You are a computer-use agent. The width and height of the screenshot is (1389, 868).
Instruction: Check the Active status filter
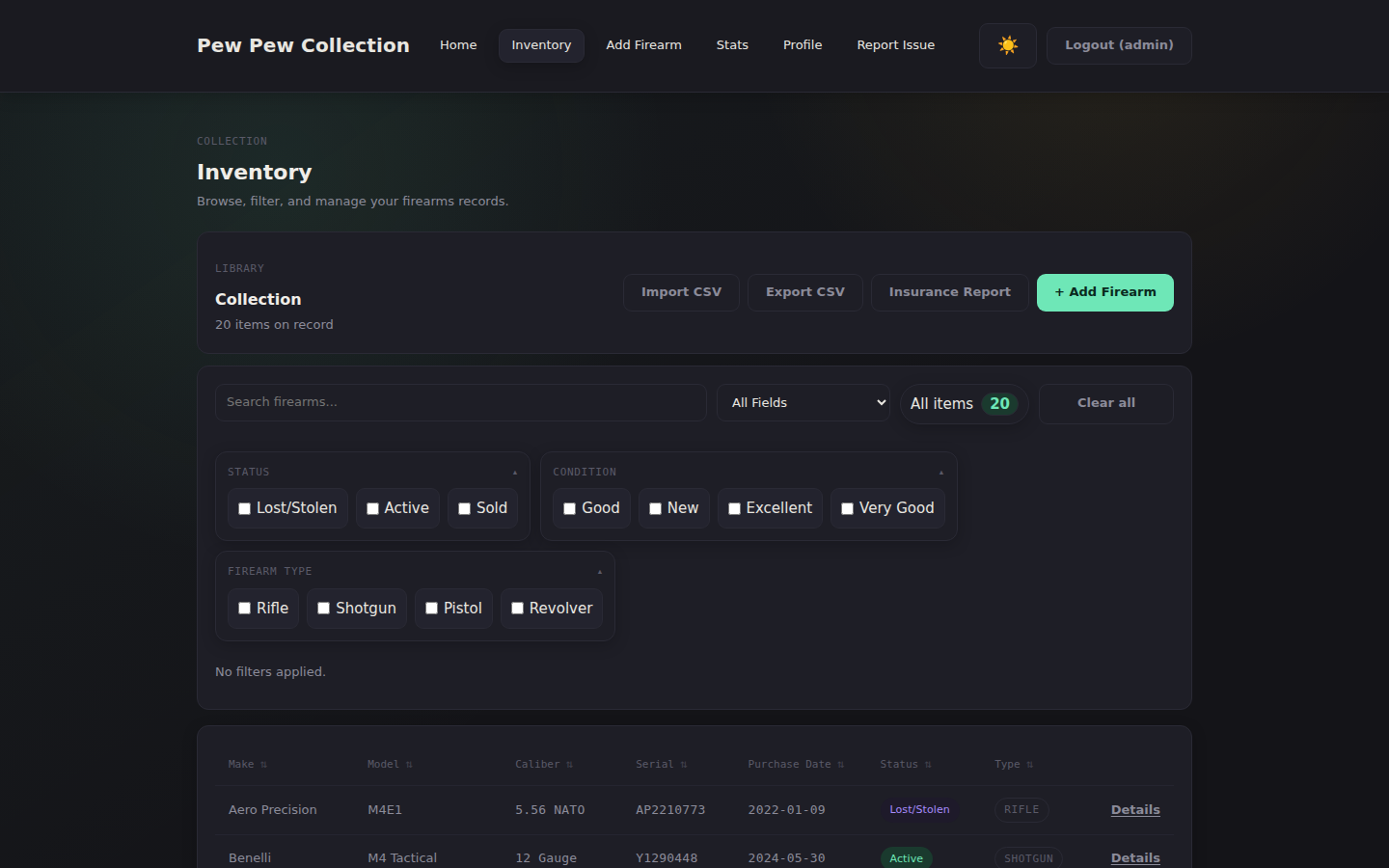pyautogui.click(x=372, y=508)
